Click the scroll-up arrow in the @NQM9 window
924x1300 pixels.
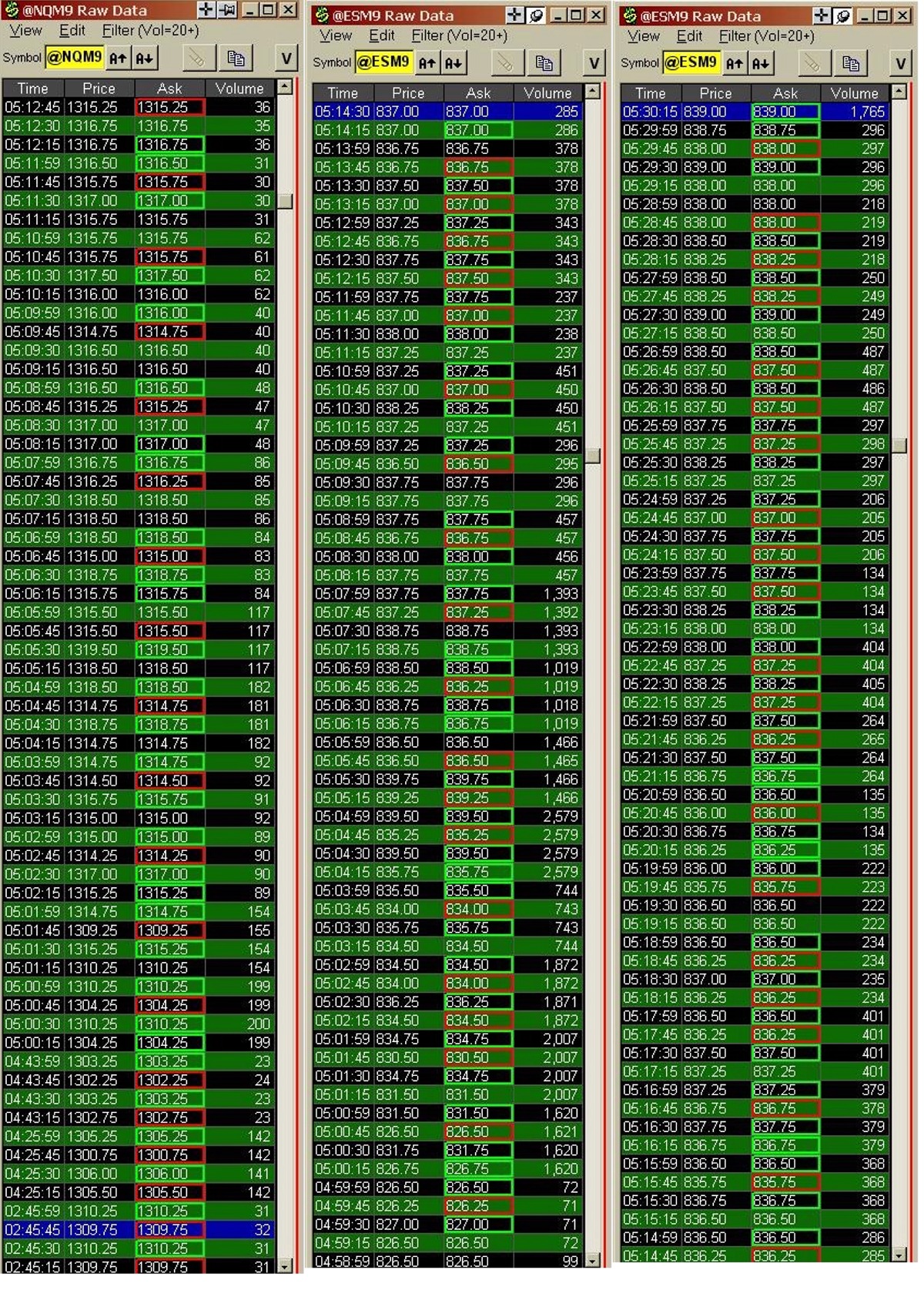pos(285,87)
